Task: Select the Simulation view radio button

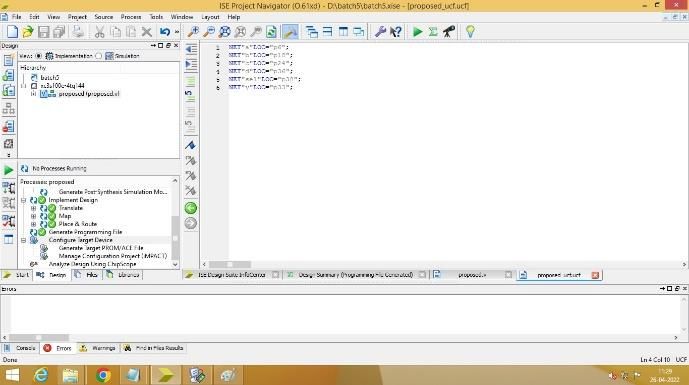Action: (98, 56)
